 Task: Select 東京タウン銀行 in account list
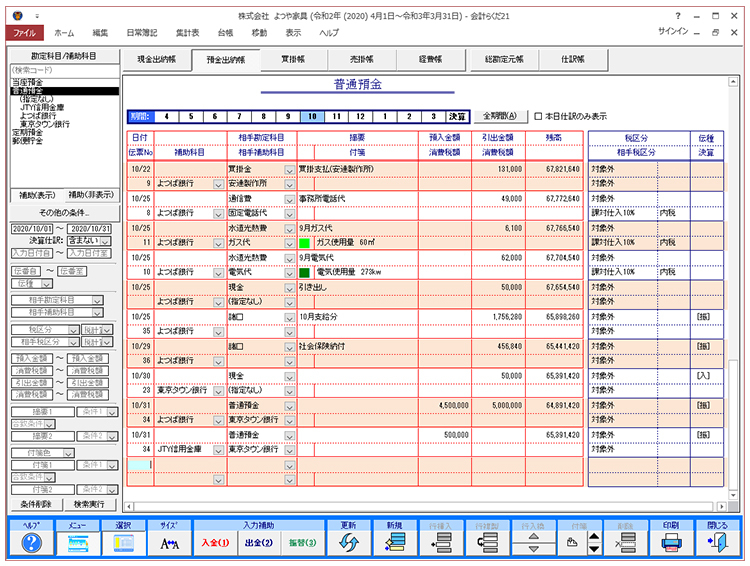(44, 124)
